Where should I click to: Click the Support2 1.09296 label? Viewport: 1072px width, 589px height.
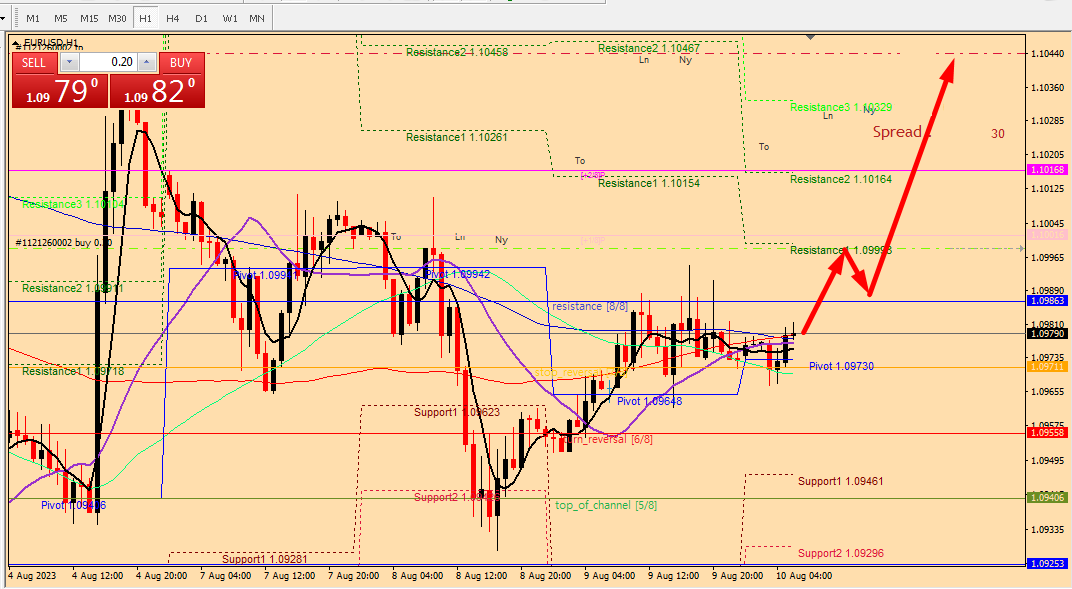click(841, 553)
